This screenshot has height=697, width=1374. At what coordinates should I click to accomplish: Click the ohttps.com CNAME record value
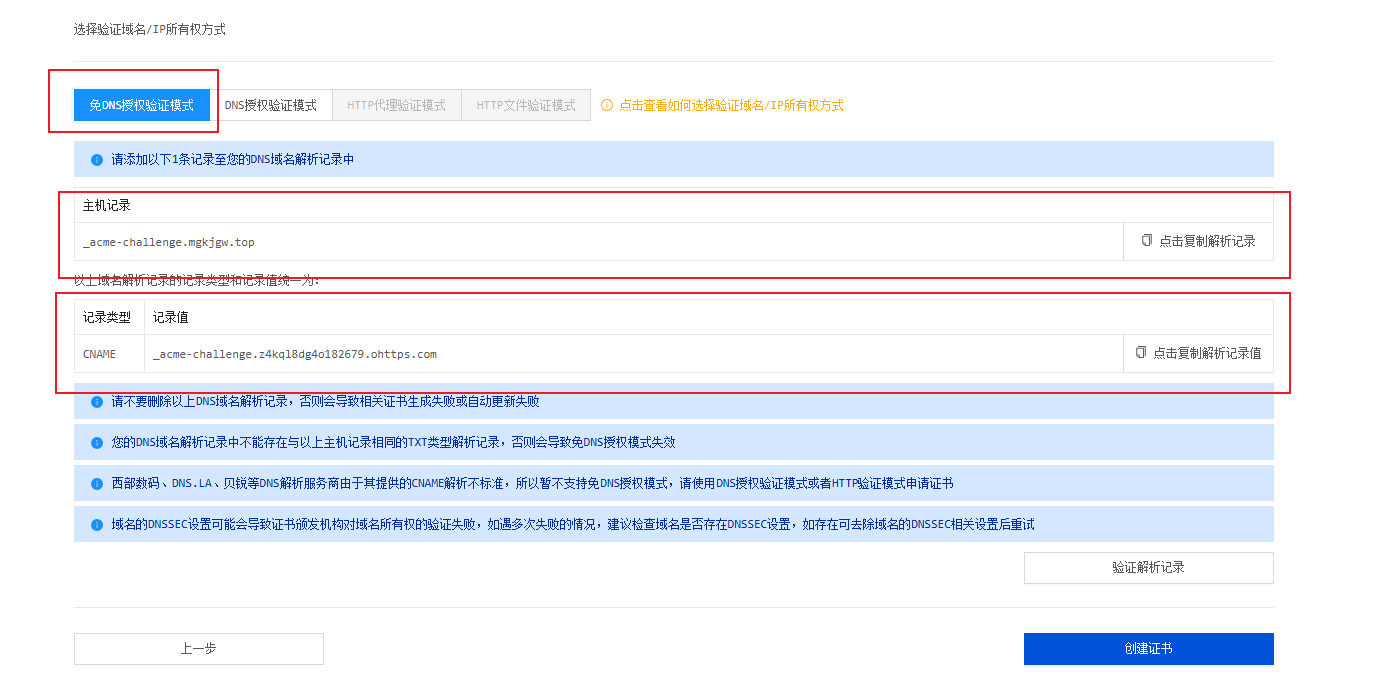tap(294, 354)
